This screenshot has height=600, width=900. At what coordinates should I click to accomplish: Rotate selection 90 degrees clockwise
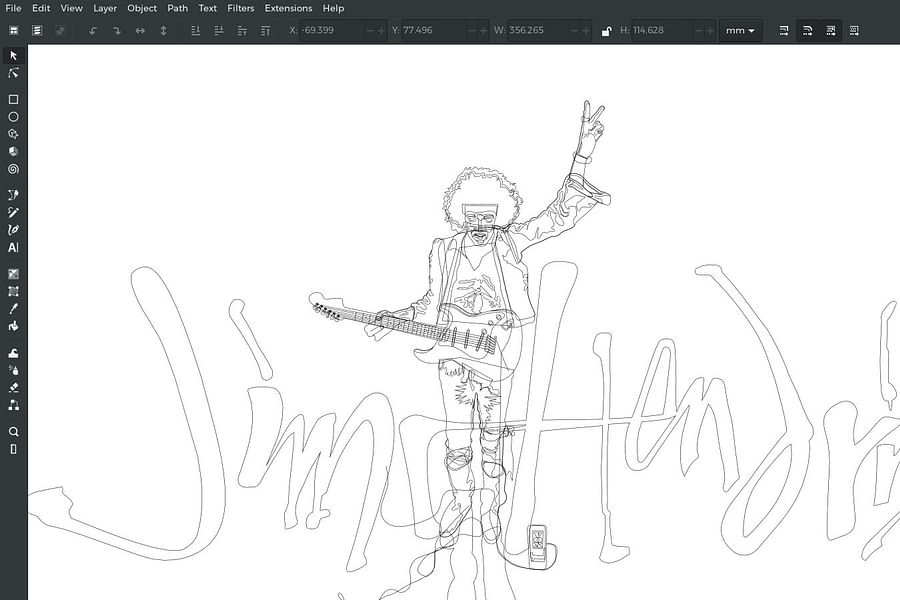coord(117,30)
